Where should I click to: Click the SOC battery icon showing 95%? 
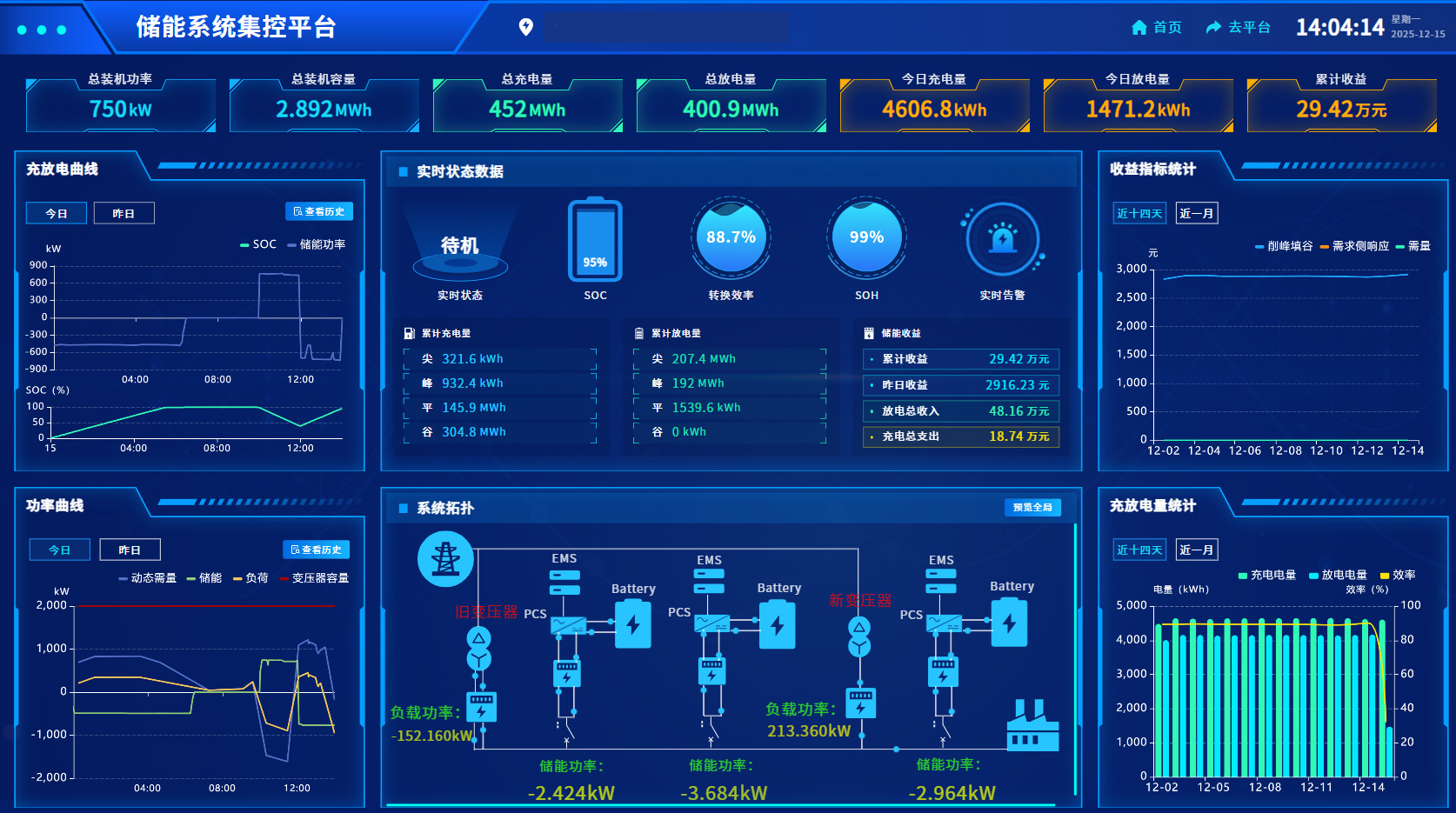point(595,241)
